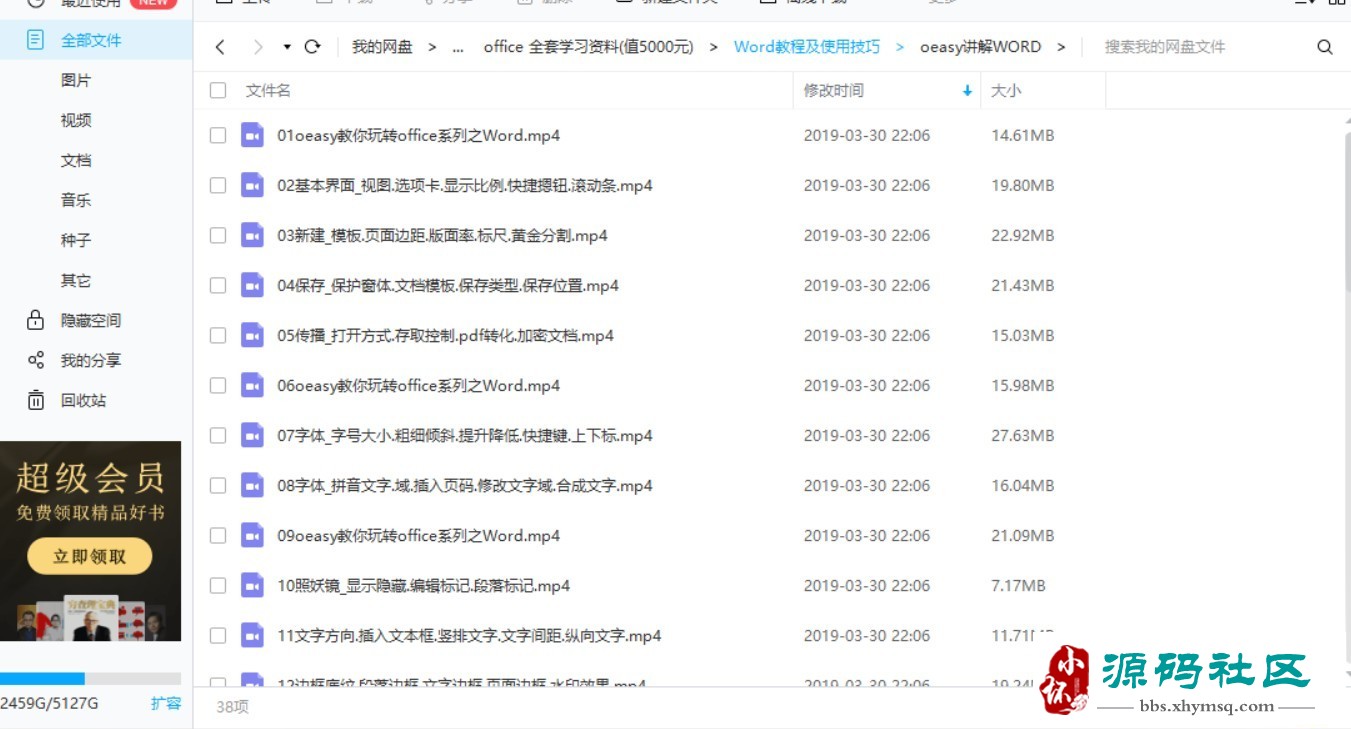The width and height of the screenshot is (1351, 729).
Task: Tick the select-all checkbox beside 文件名
Action: click(x=218, y=91)
